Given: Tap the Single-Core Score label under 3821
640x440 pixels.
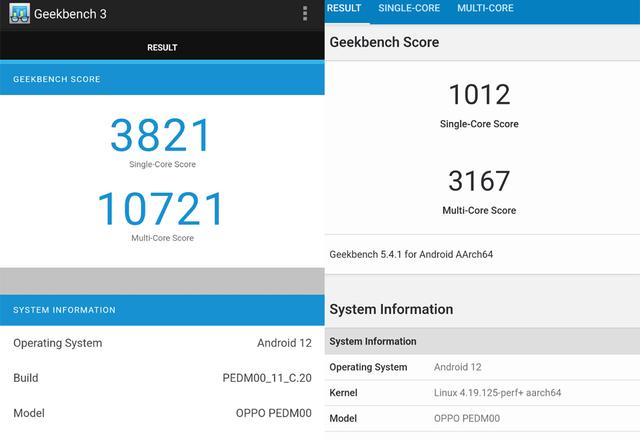Looking at the screenshot, I should point(162,164).
